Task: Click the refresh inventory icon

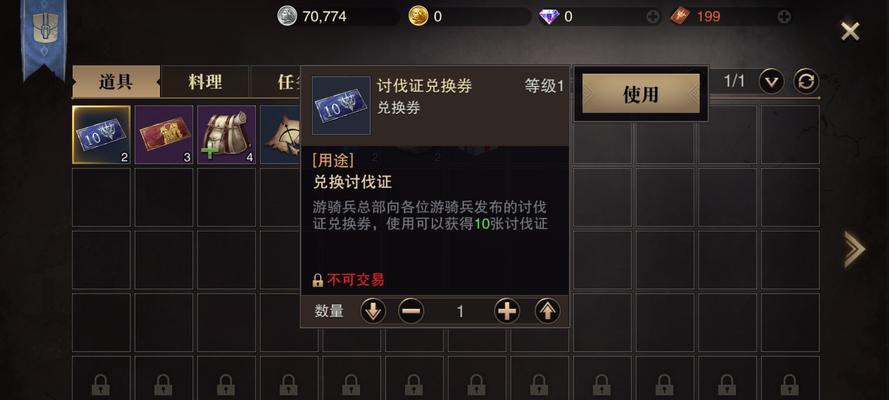Action: pos(806,82)
